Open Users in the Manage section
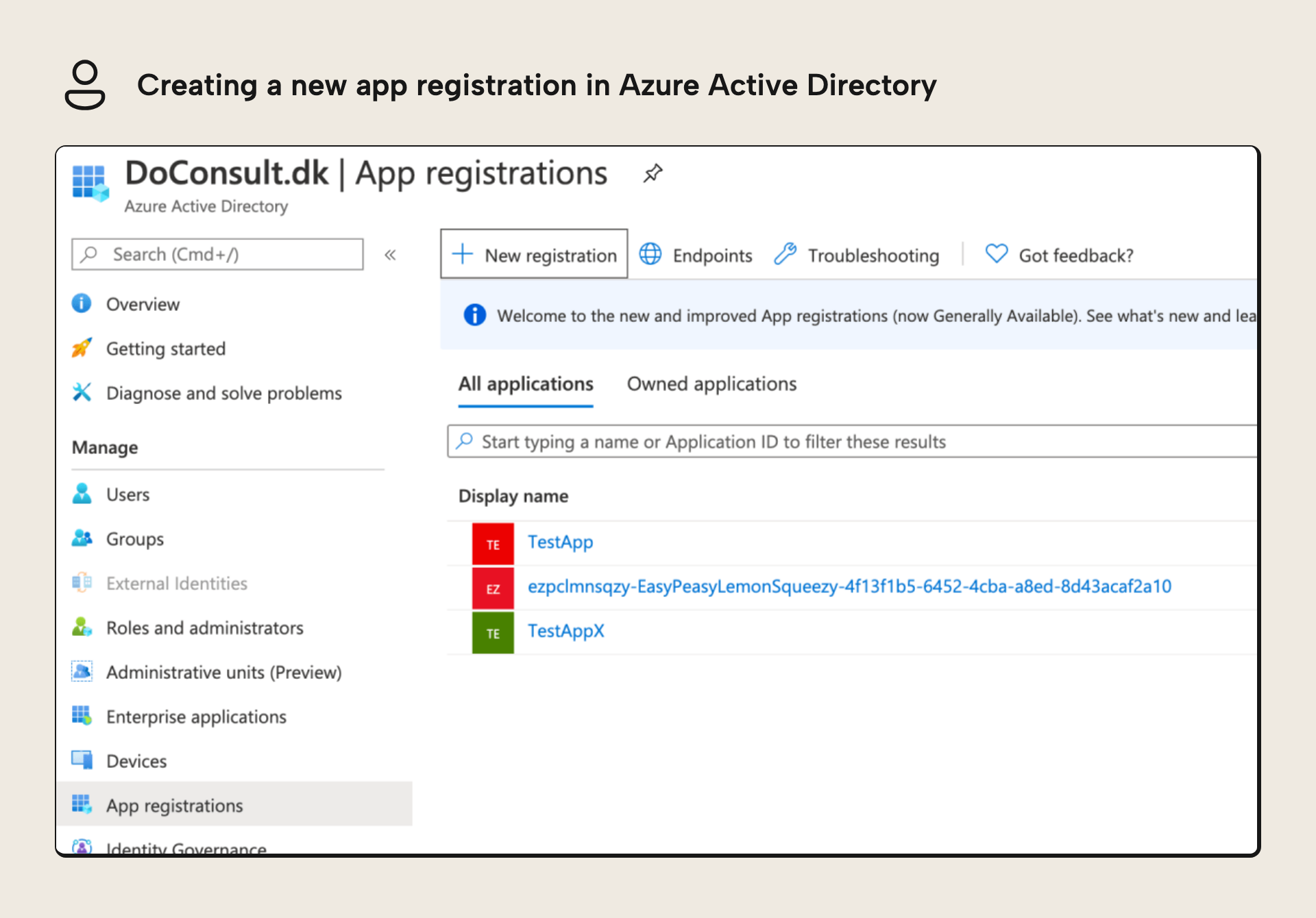The height and width of the screenshot is (918, 1316). 127,495
